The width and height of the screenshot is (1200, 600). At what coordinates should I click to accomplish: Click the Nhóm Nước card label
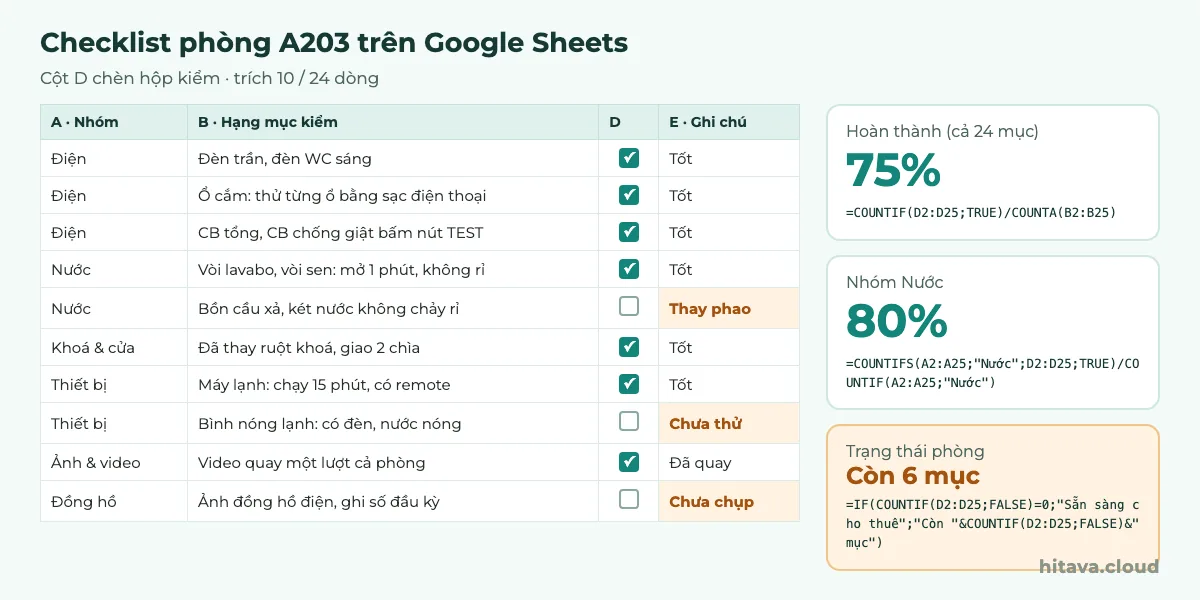point(894,282)
